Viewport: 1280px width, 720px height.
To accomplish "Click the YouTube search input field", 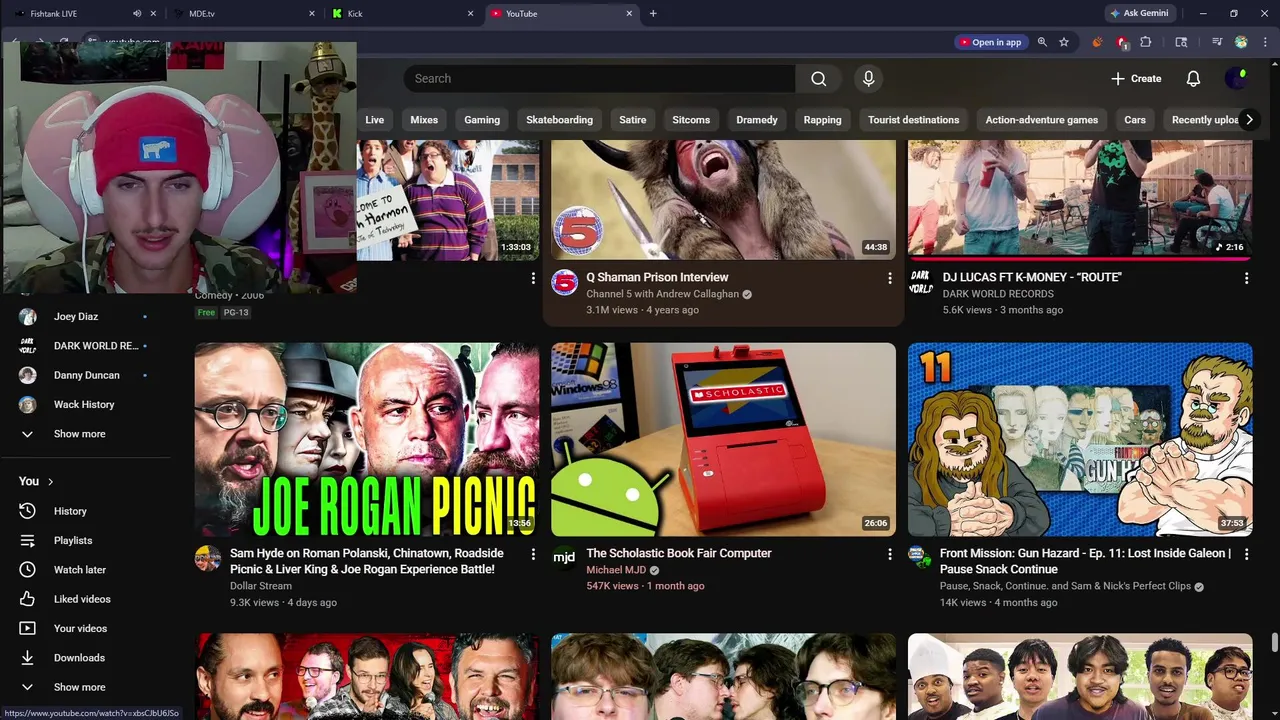I will (x=600, y=79).
